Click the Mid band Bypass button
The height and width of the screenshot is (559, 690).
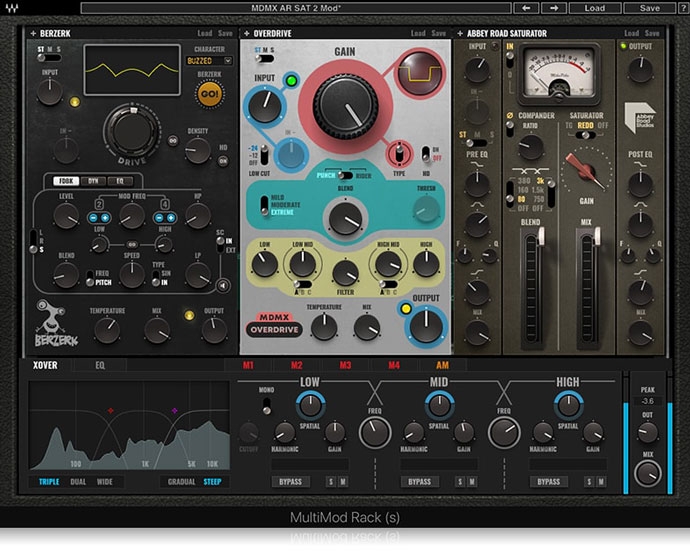pos(419,481)
